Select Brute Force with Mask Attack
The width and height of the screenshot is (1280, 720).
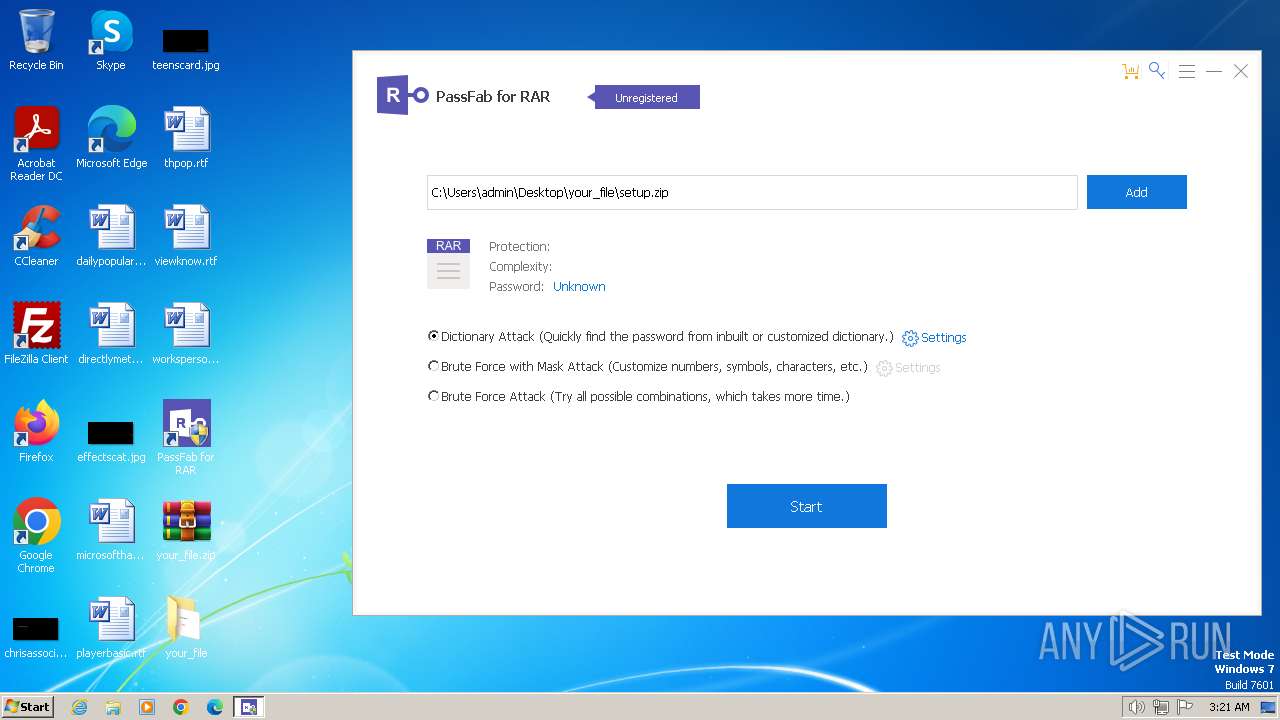648,367
